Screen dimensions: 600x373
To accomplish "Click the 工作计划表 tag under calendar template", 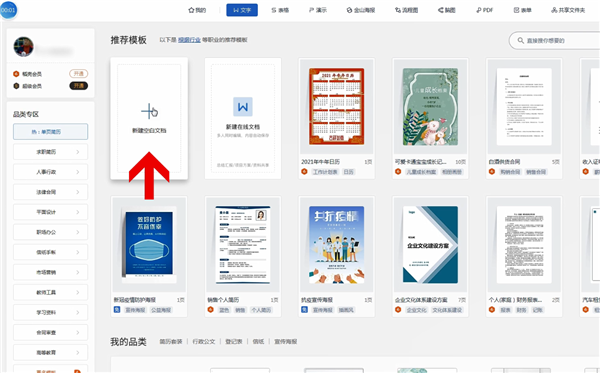I will (x=325, y=172).
